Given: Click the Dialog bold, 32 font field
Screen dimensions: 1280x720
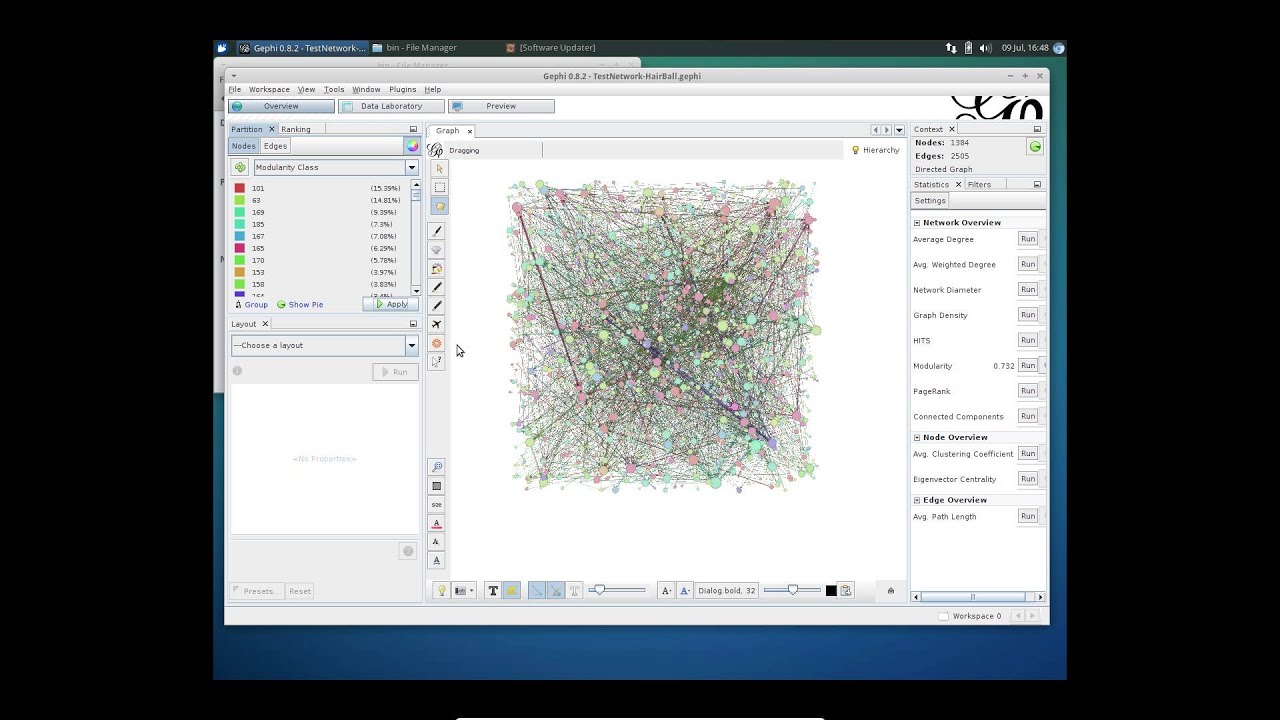Looking at the screenshot, I should [x=727, y=591].
